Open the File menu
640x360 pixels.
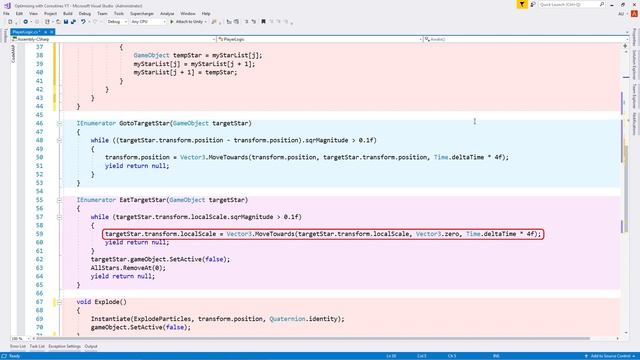point(6,13)
